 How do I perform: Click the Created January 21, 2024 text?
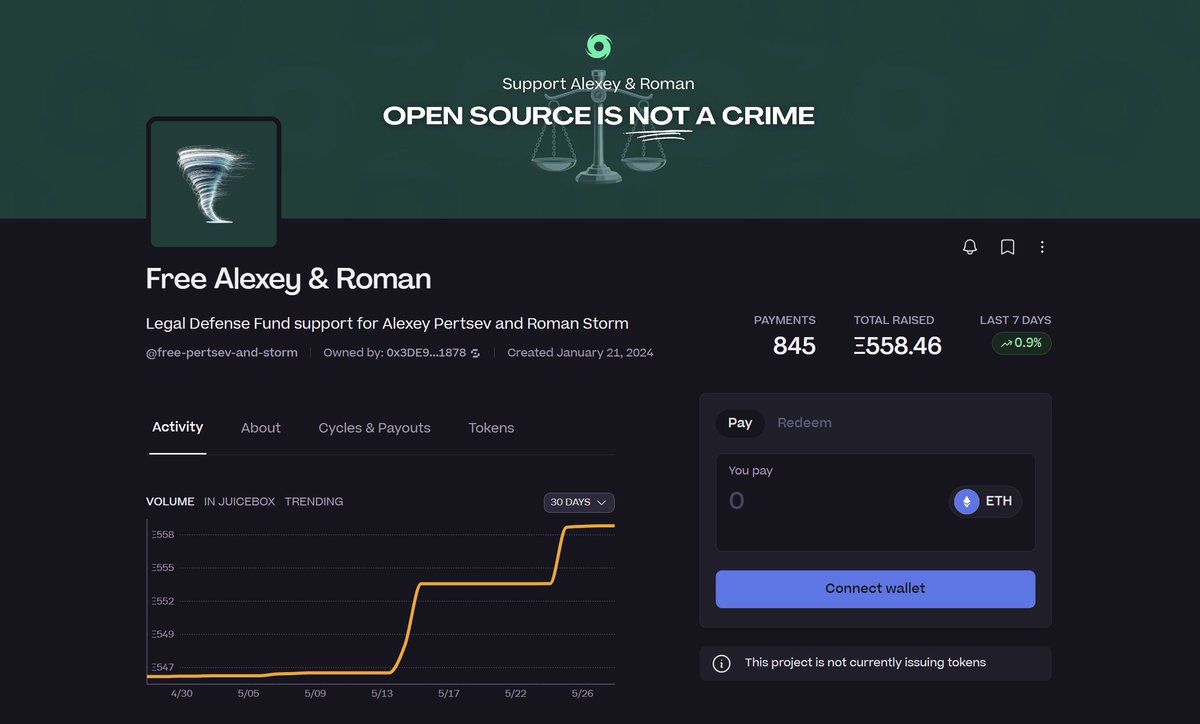tap(580, 353)
